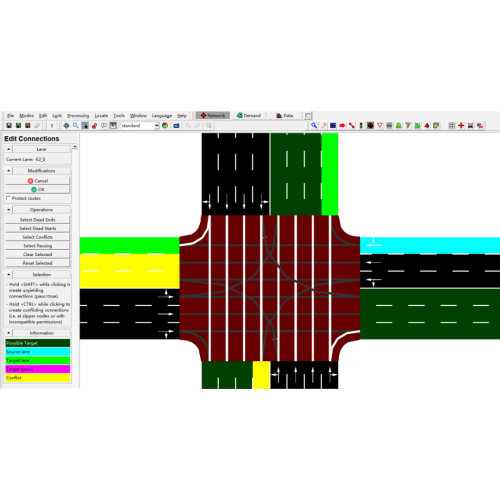
Task: Click the cyan Source lane legend swatch
Action: [x=38, y=352]
